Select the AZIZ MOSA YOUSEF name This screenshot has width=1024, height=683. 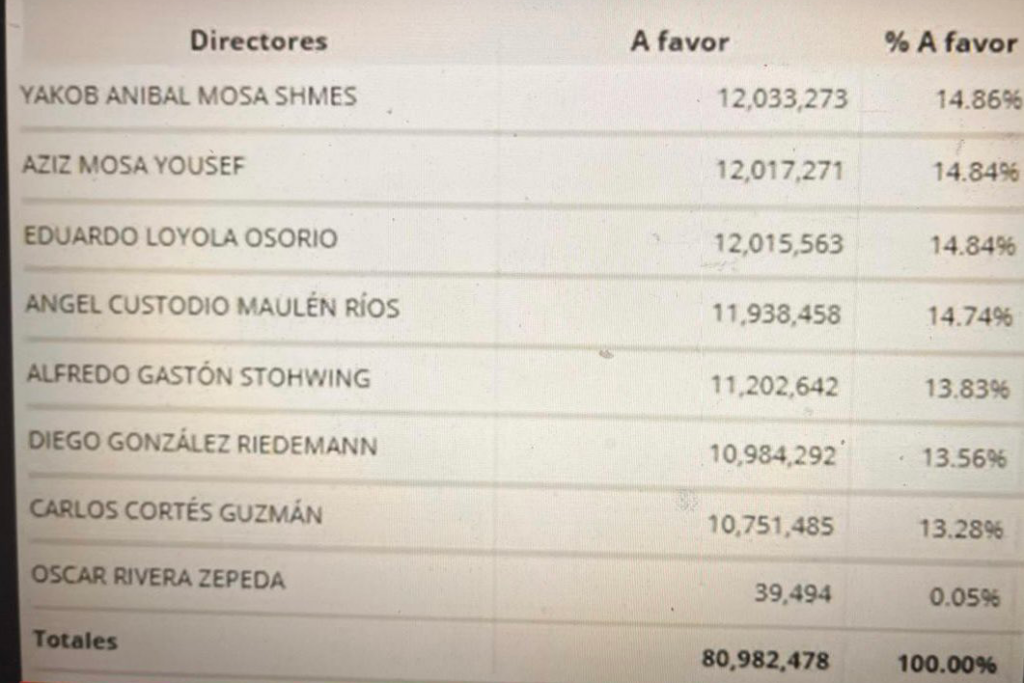click(133, 165)
